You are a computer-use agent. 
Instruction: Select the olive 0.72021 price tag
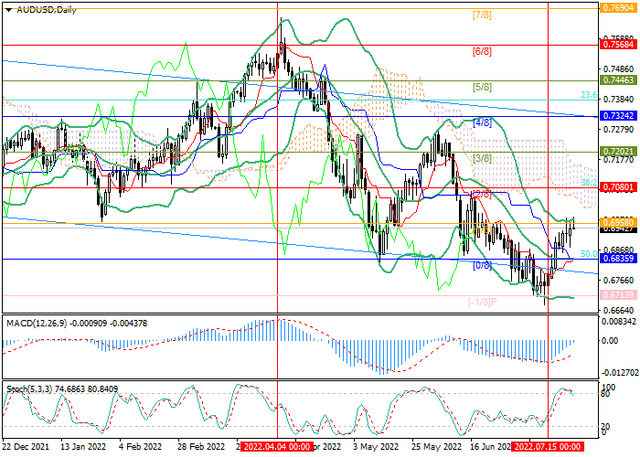pyautogui.click(x=619, y=150)
